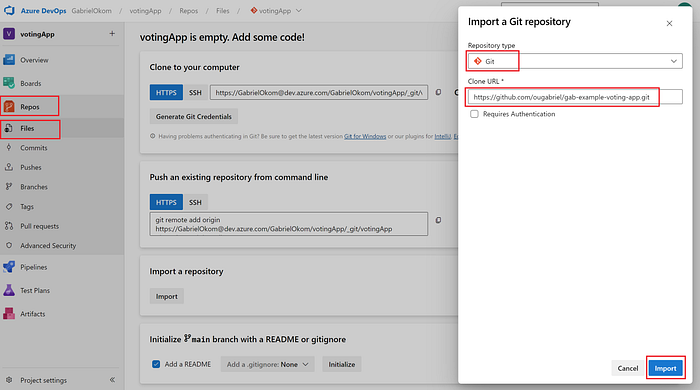Click Cancel in the import dialog
The height and width of the screenshot is (390, 700).
pos(628,368)
